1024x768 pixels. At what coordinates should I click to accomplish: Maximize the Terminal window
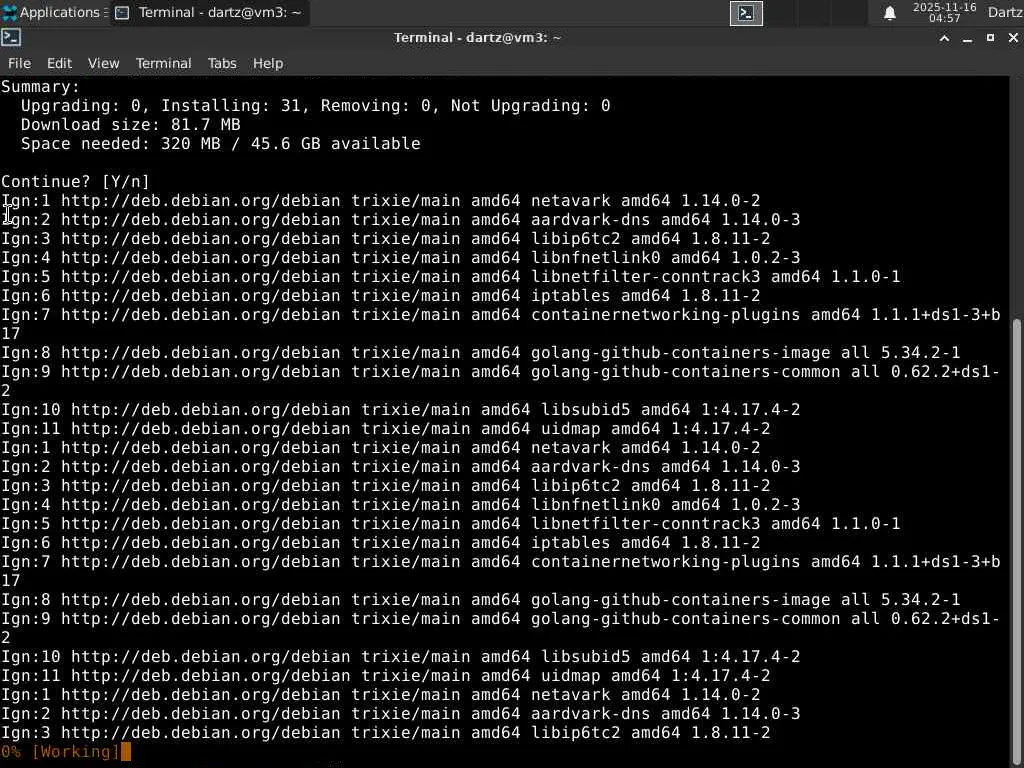coord(990,39)
